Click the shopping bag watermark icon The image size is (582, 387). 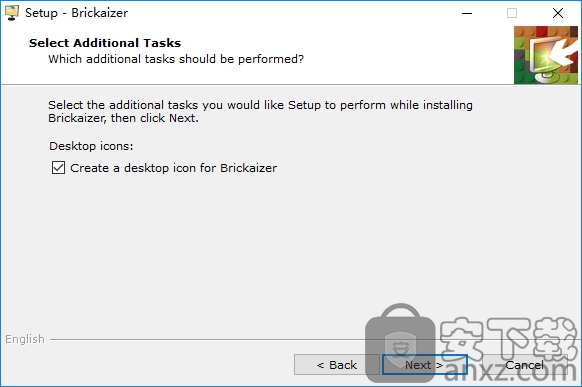pyautogui.click(x=400, y=343)
